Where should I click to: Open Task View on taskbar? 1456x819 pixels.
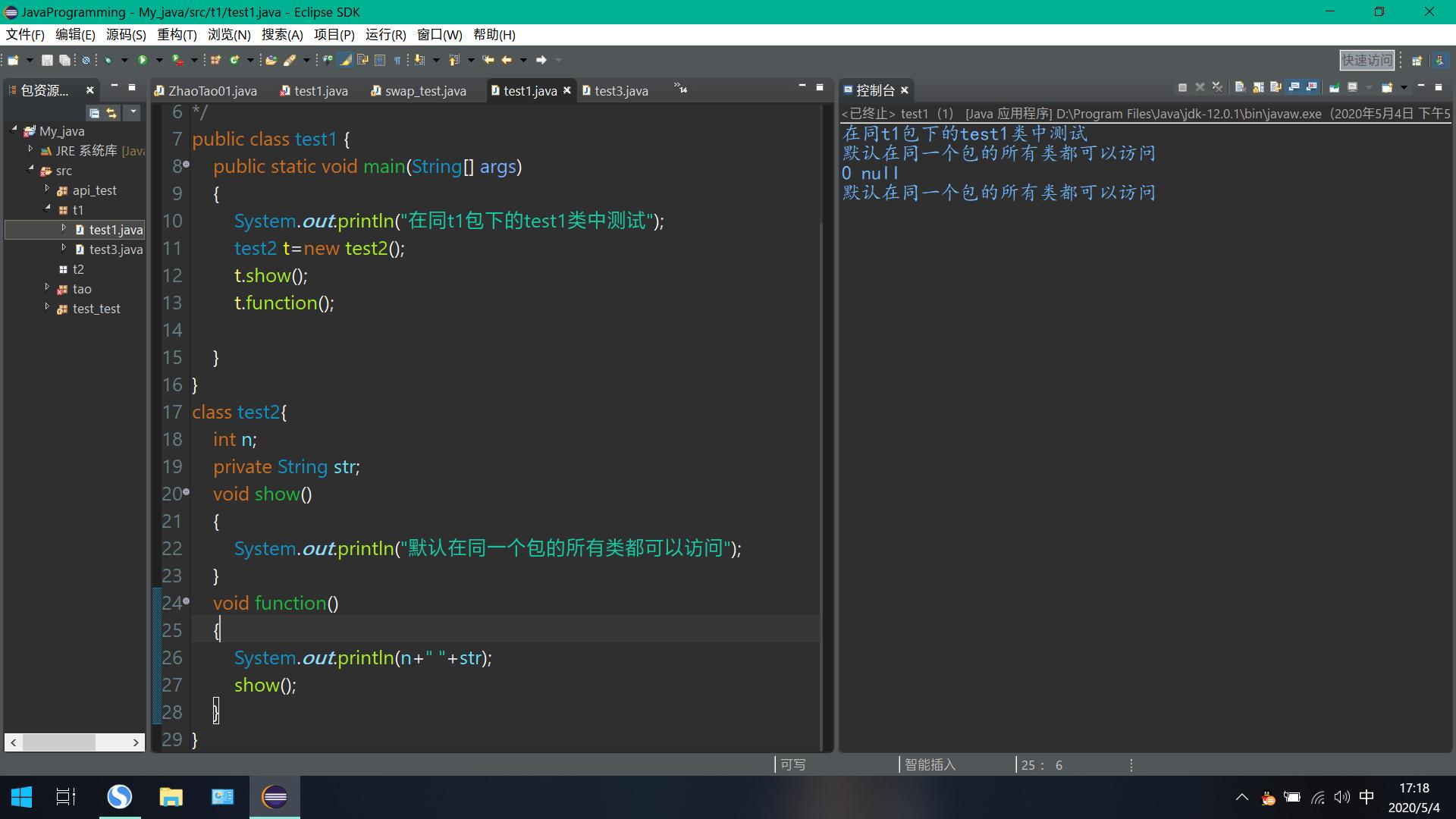pos(66,797)
